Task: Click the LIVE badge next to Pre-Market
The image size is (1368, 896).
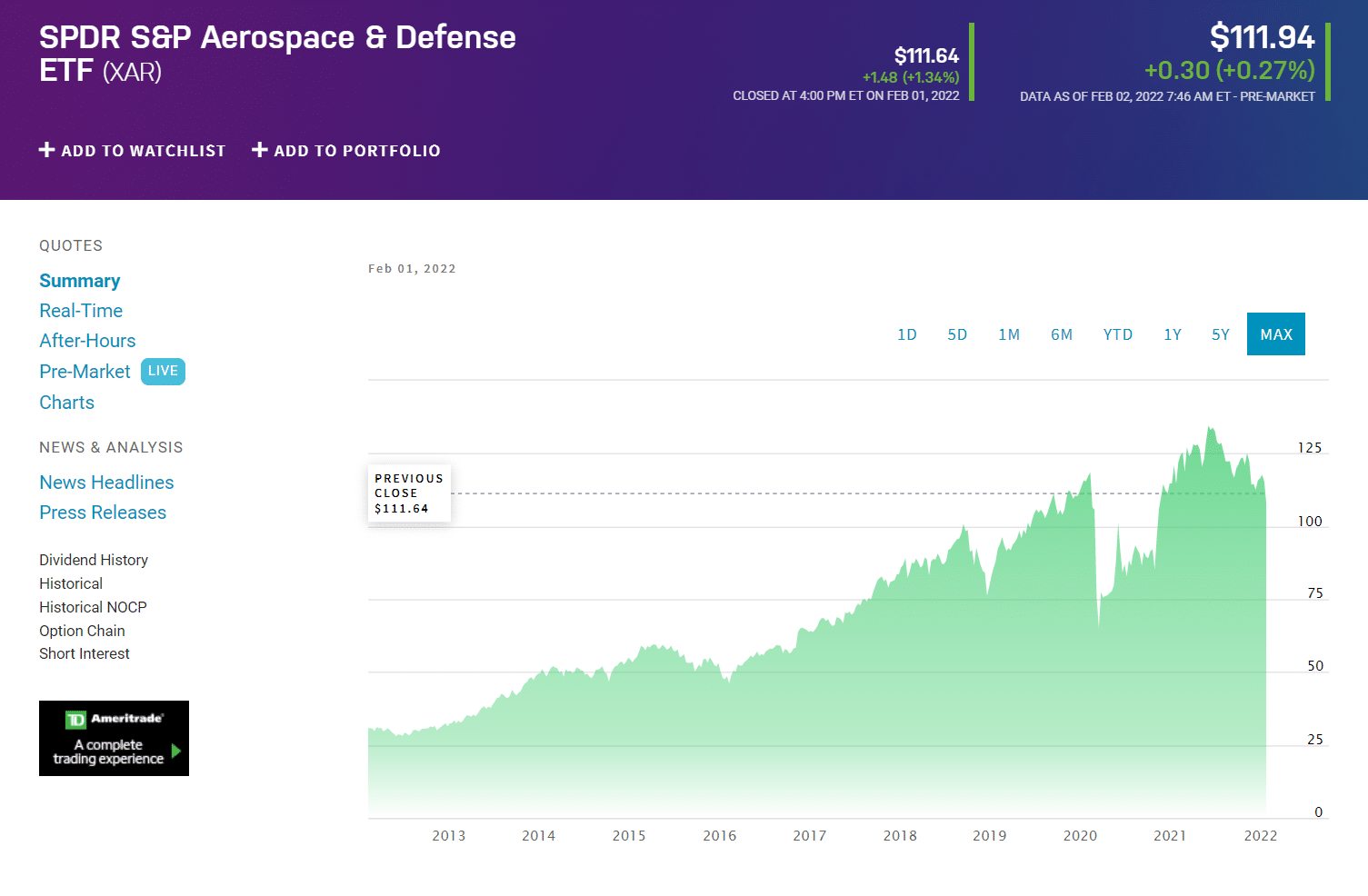Action: (163, 371)
